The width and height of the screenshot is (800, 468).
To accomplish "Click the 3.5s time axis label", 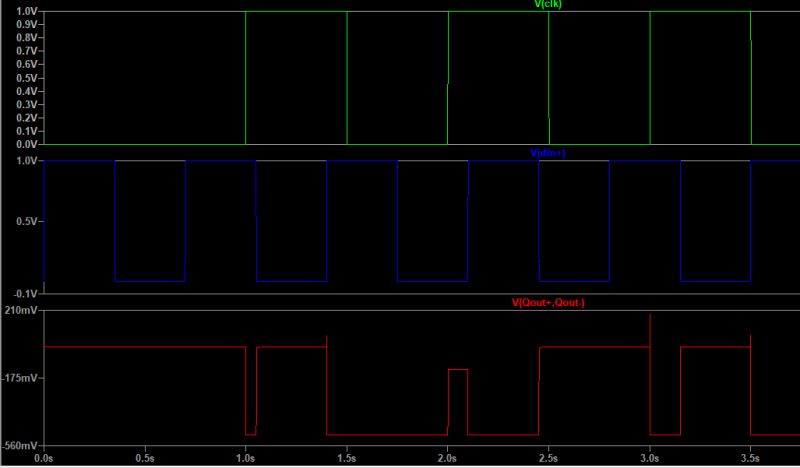I will [751, 459].
